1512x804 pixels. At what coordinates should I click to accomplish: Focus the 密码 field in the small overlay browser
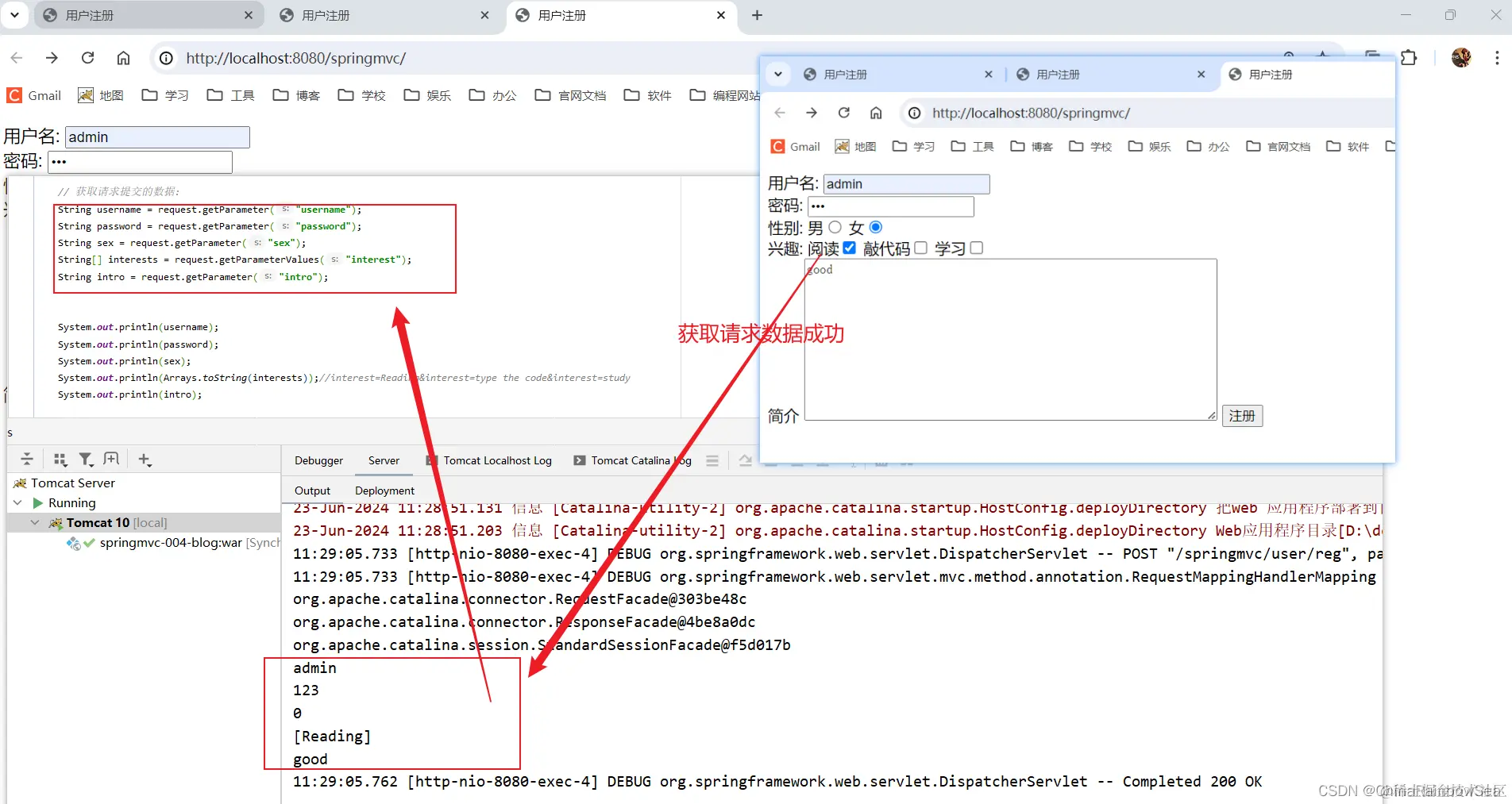point(890,206)
